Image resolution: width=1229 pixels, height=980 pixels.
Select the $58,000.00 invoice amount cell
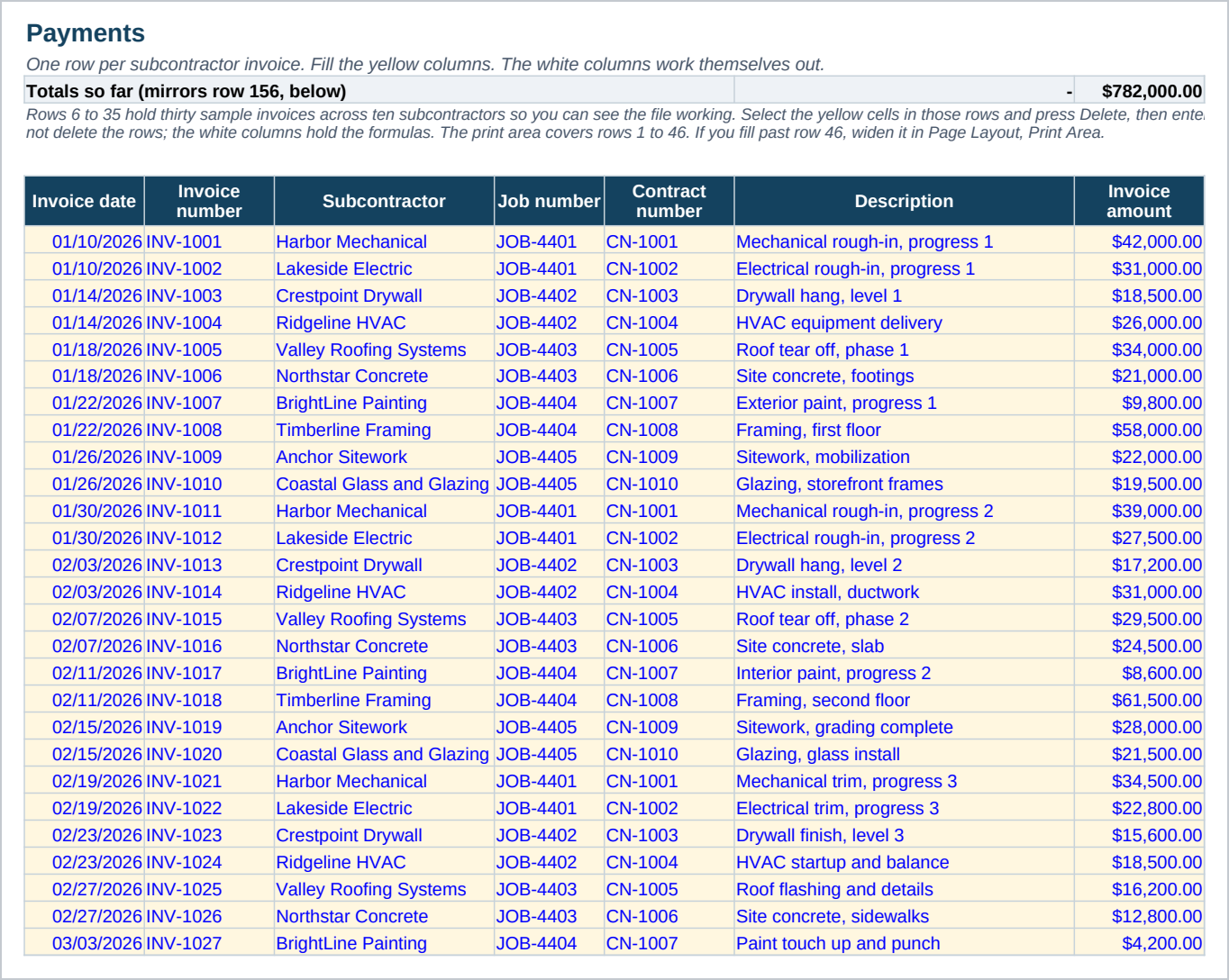tap(1139, 430)
